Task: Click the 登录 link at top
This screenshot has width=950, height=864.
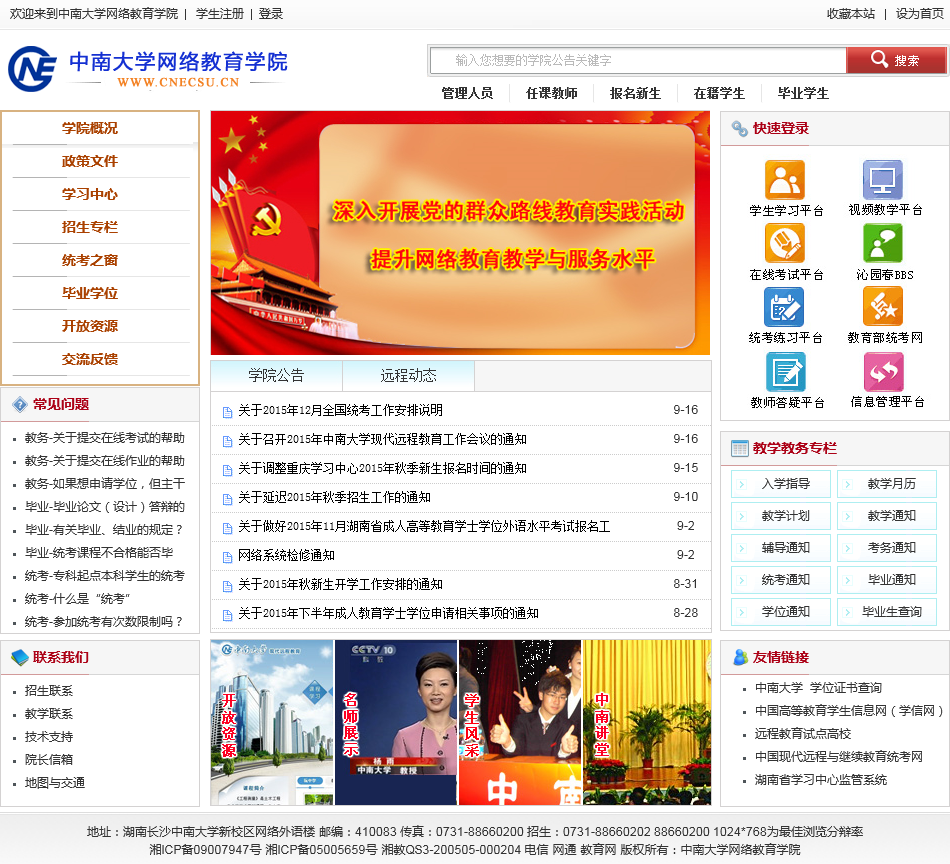Action: tap(270, 14)
